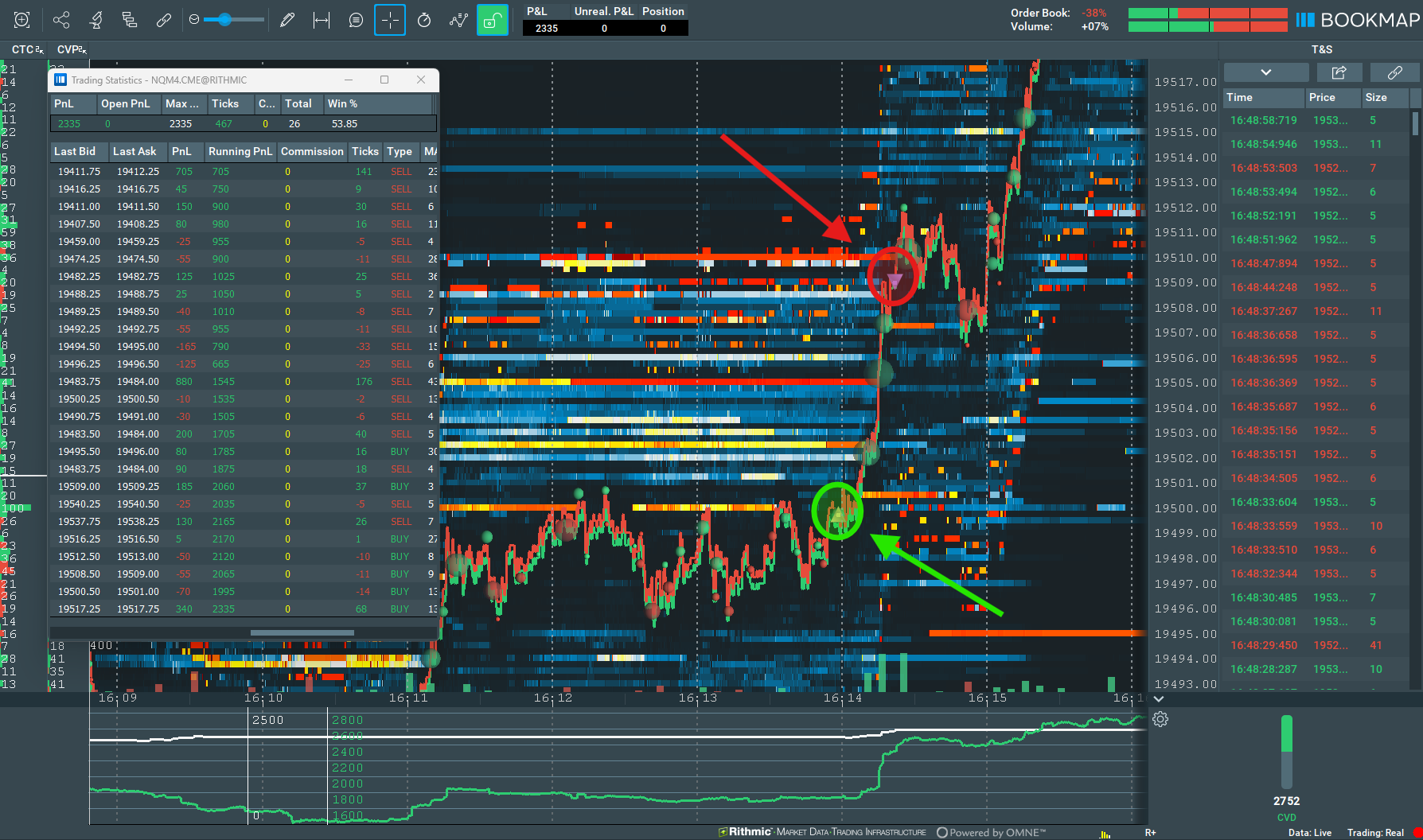Screen dimensions: 1423x840
Task: Select the CVP tab
Action: coord(68,49)
